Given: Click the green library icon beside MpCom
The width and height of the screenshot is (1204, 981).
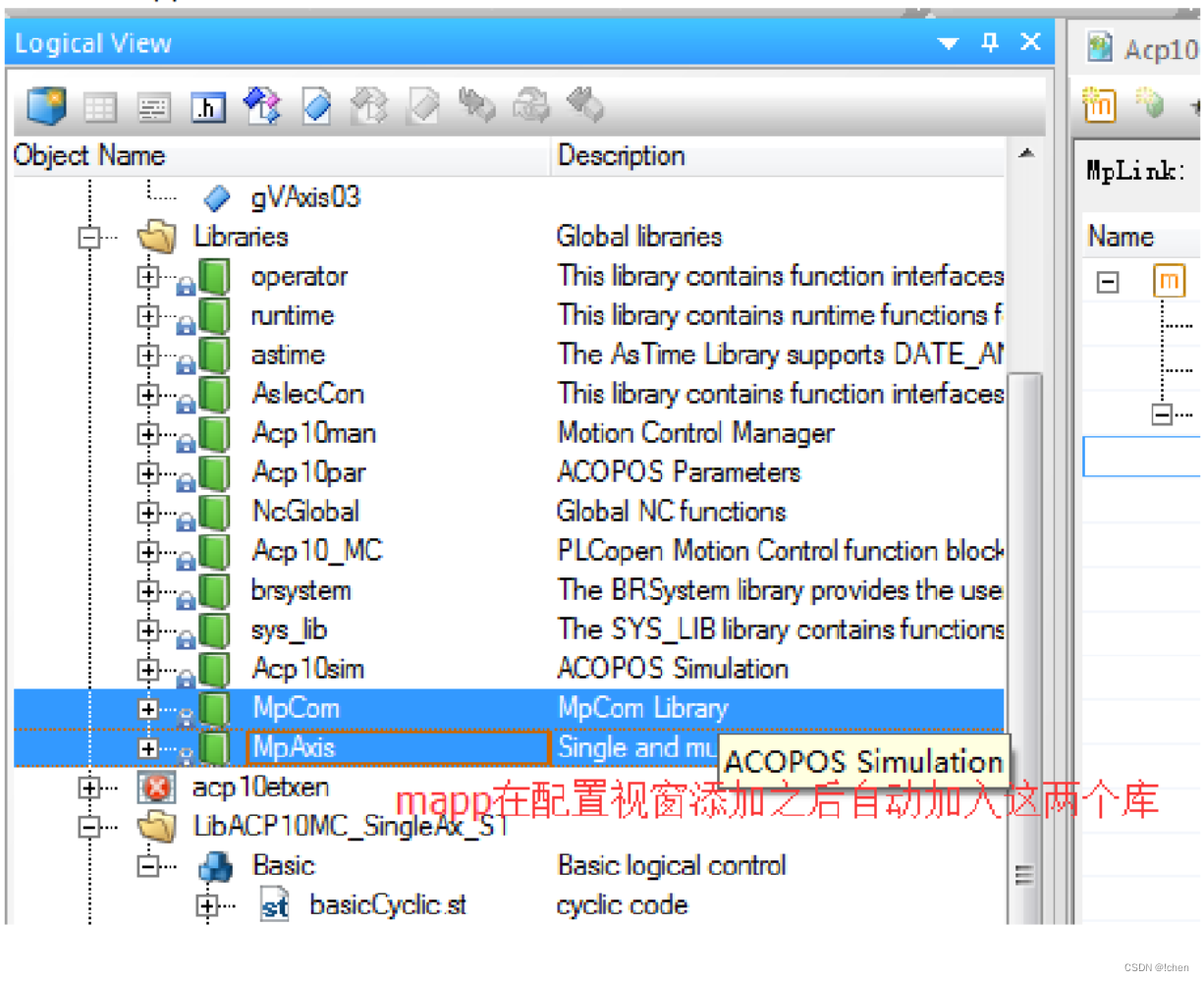Looking at the screenshot, I should tap(214, 709).
